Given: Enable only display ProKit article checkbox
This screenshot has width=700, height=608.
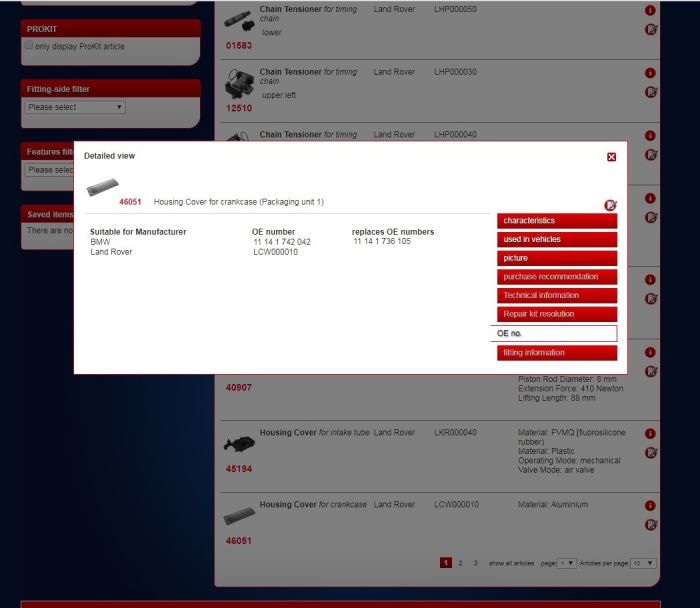Looking at the screenshot, I should (29, 46).
